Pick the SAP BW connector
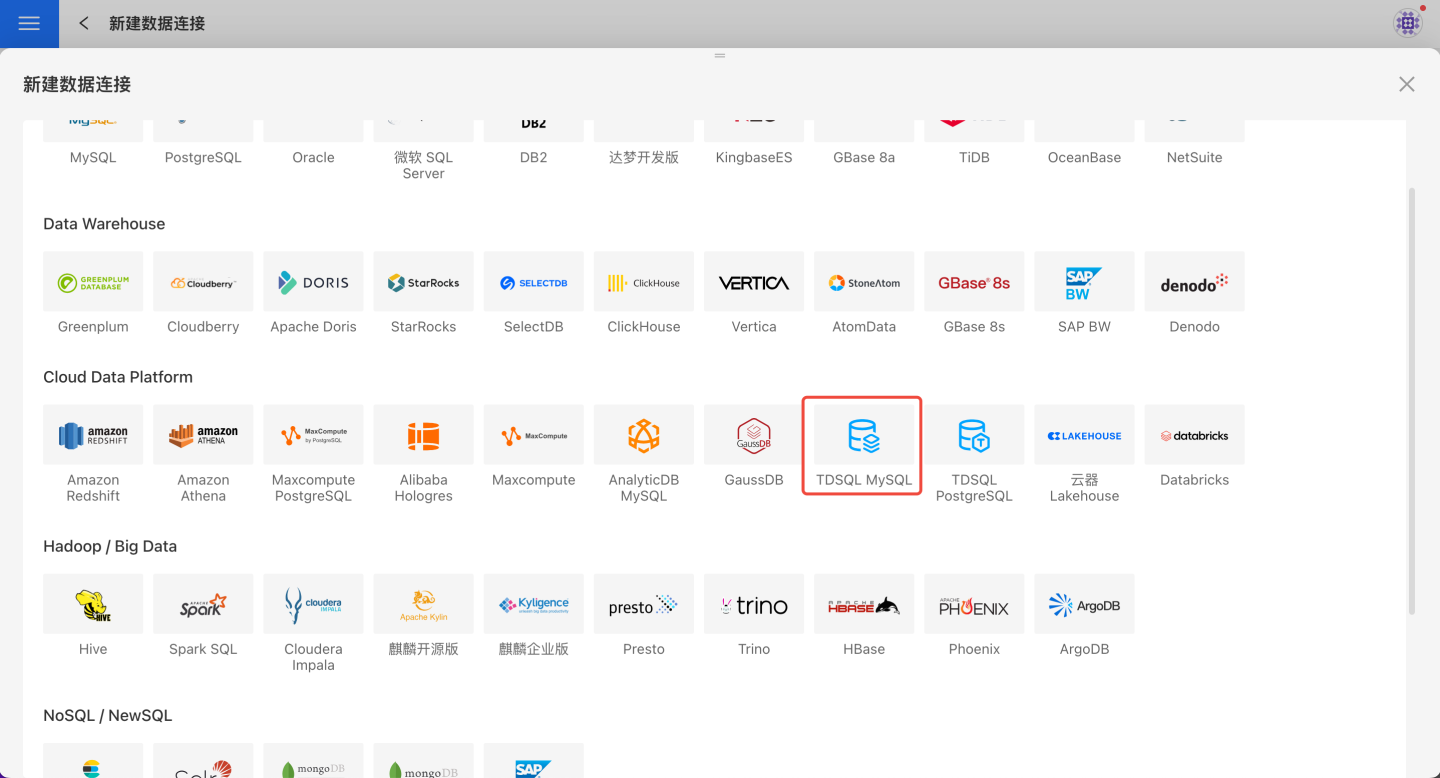This screenshot has height=778, width=1440. (x=1084, y=283)
